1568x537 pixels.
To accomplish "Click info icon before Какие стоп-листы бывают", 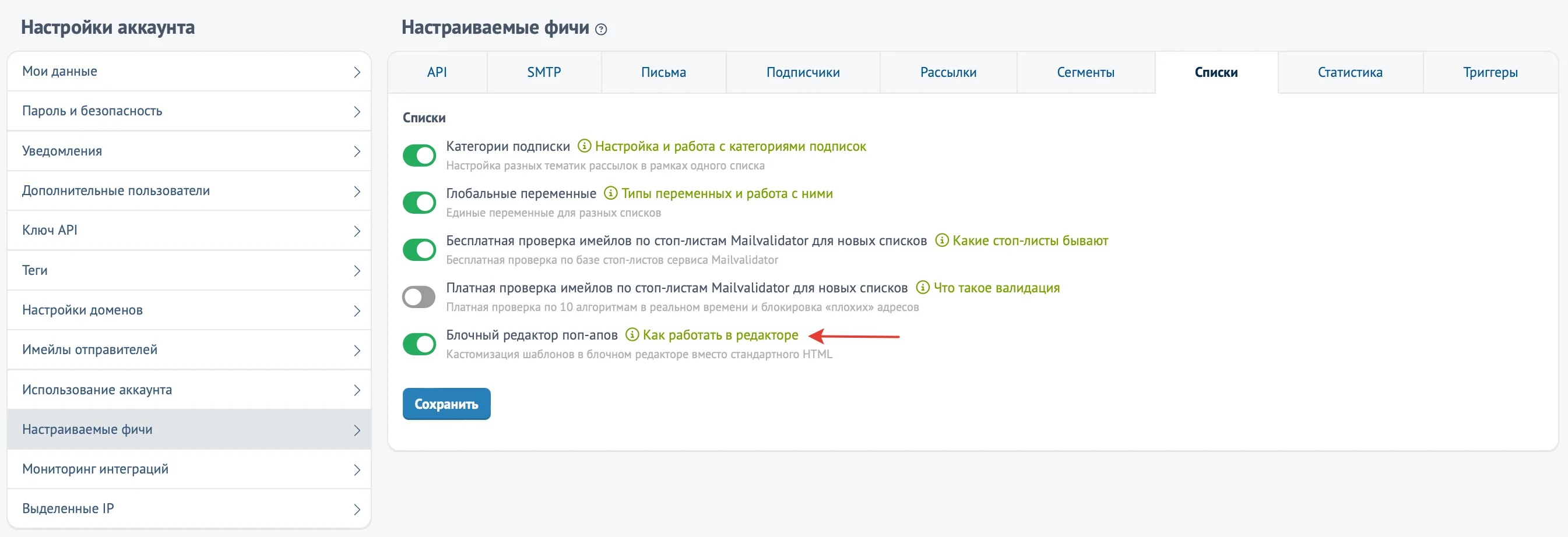I will coord(941,240).
